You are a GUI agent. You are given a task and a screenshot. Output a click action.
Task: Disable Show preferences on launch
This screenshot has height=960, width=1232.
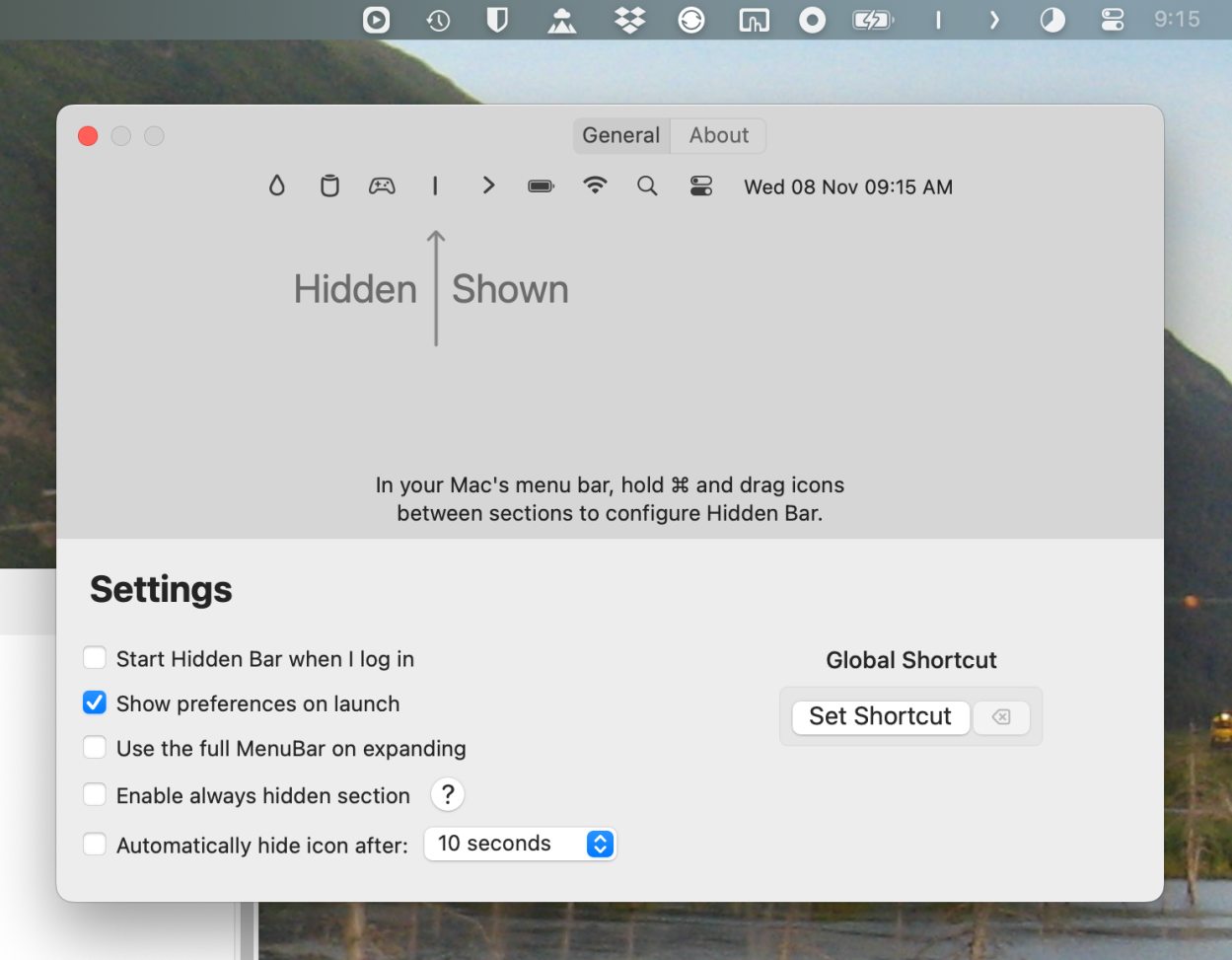(x=95, y=702)
